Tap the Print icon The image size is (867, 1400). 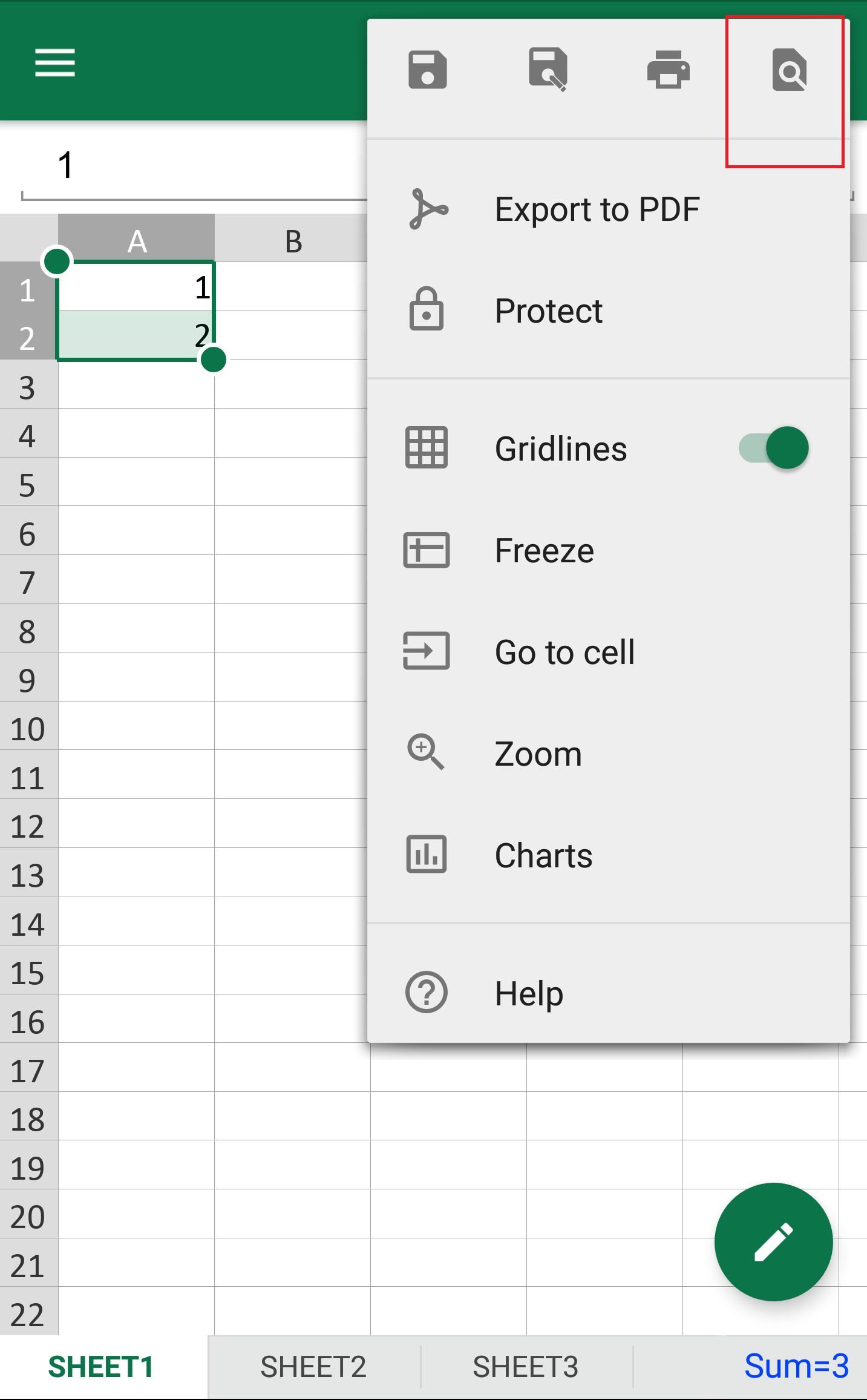click(669, 70)
